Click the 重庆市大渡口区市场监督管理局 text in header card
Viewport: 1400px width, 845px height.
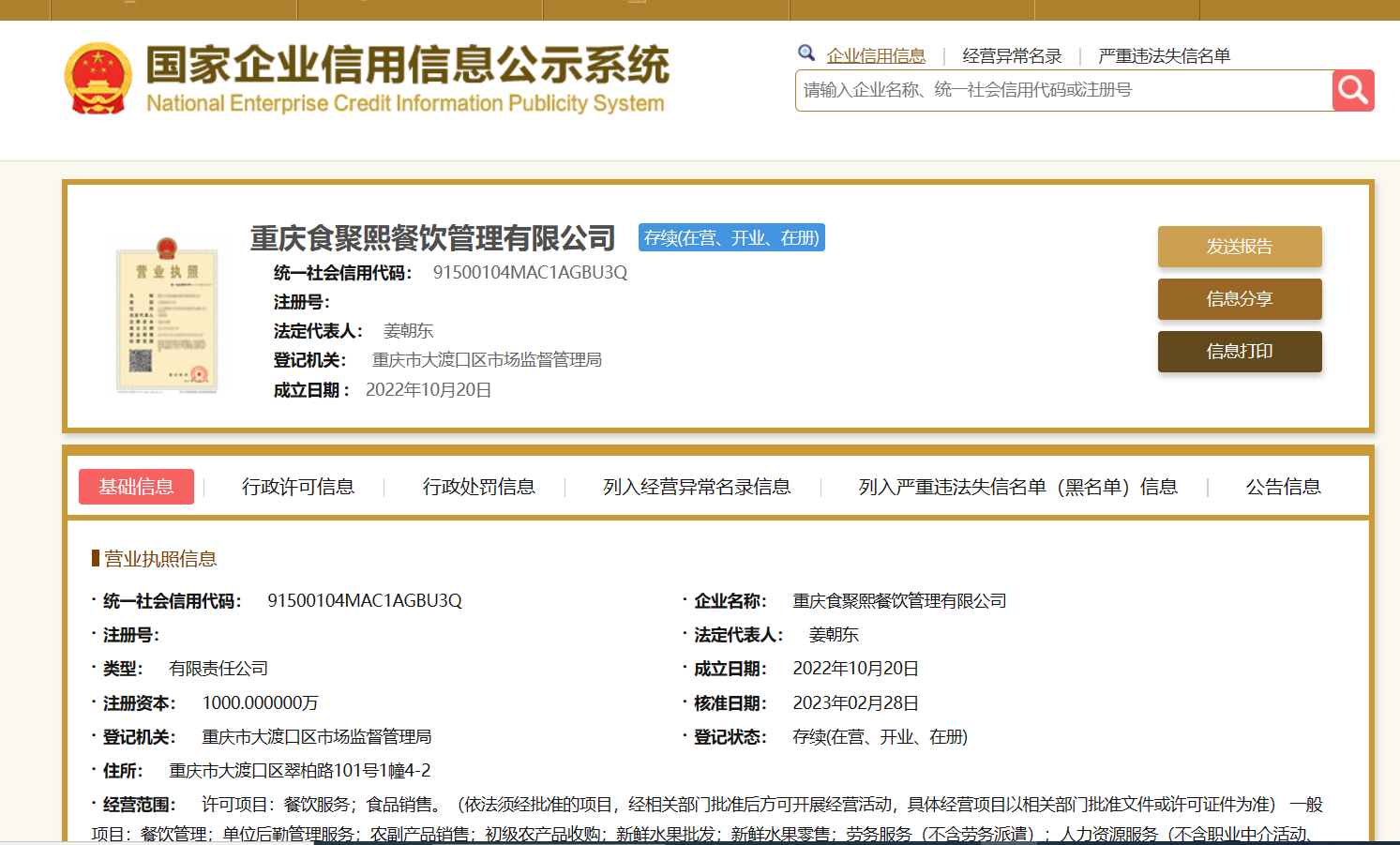pos(487,360)
